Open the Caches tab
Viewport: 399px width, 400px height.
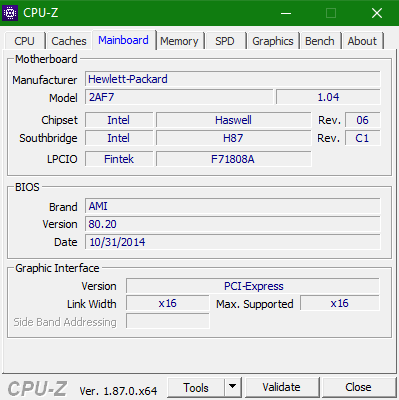[x=69, y=41]
